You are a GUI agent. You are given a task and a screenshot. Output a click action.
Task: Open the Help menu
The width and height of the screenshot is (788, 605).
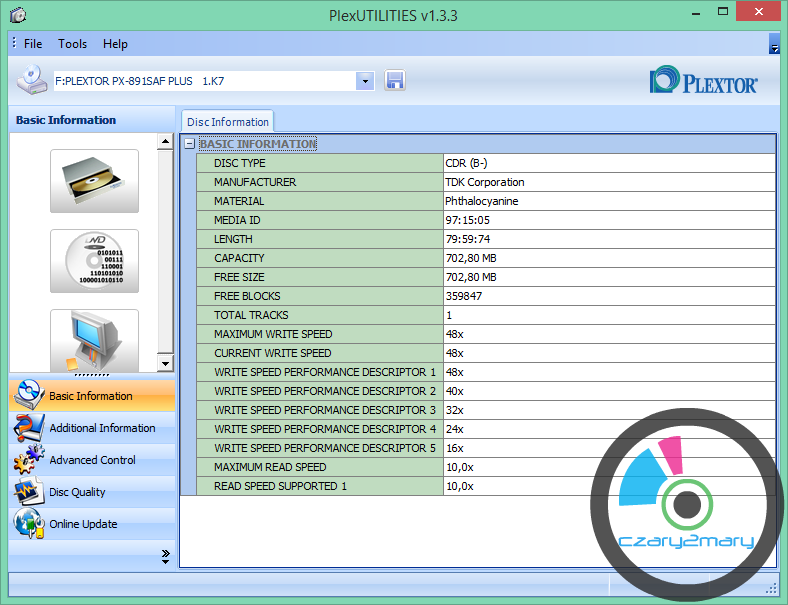[115, 44]
